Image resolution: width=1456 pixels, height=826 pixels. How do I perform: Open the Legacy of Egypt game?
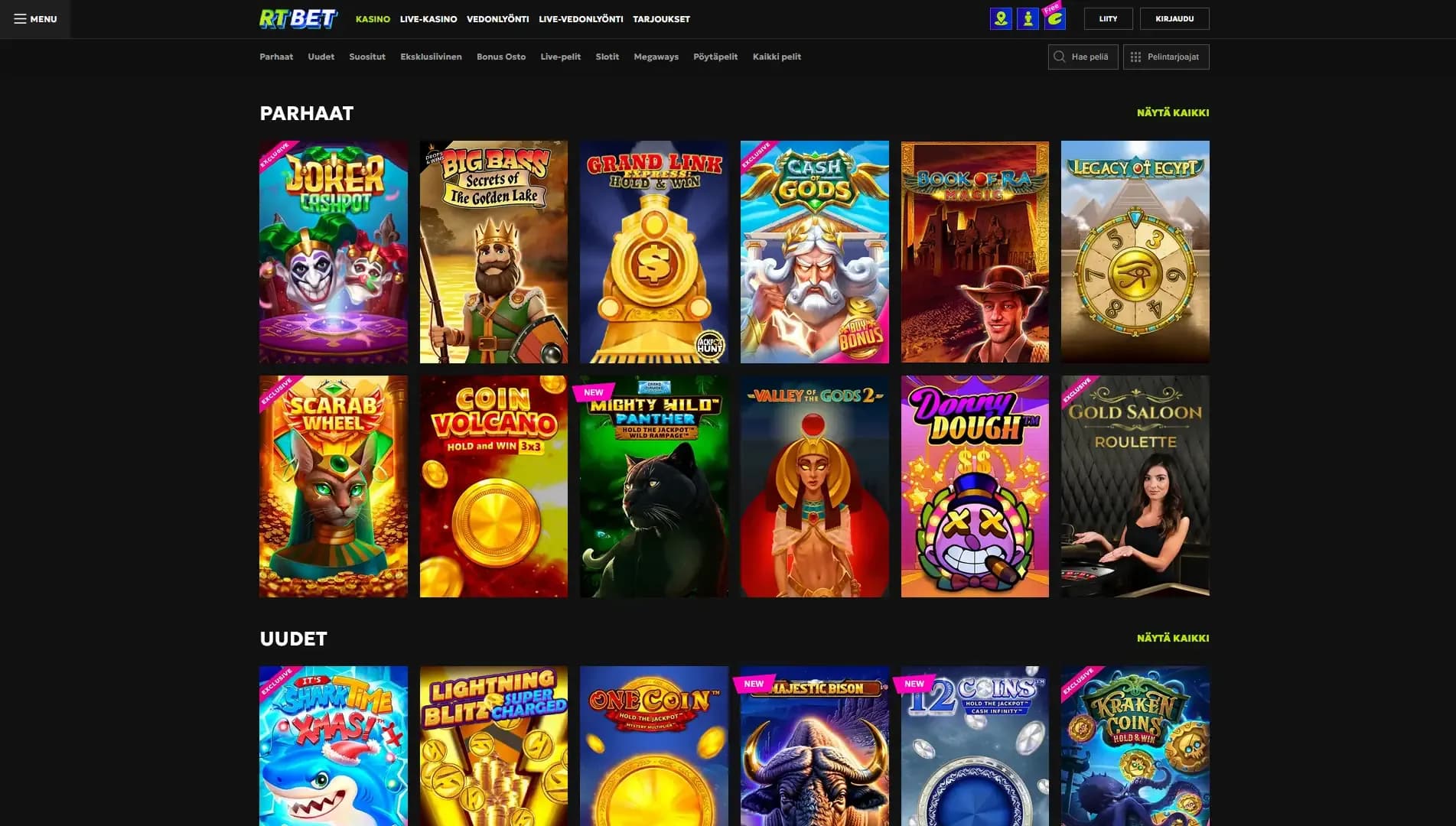pos(1135,252)
